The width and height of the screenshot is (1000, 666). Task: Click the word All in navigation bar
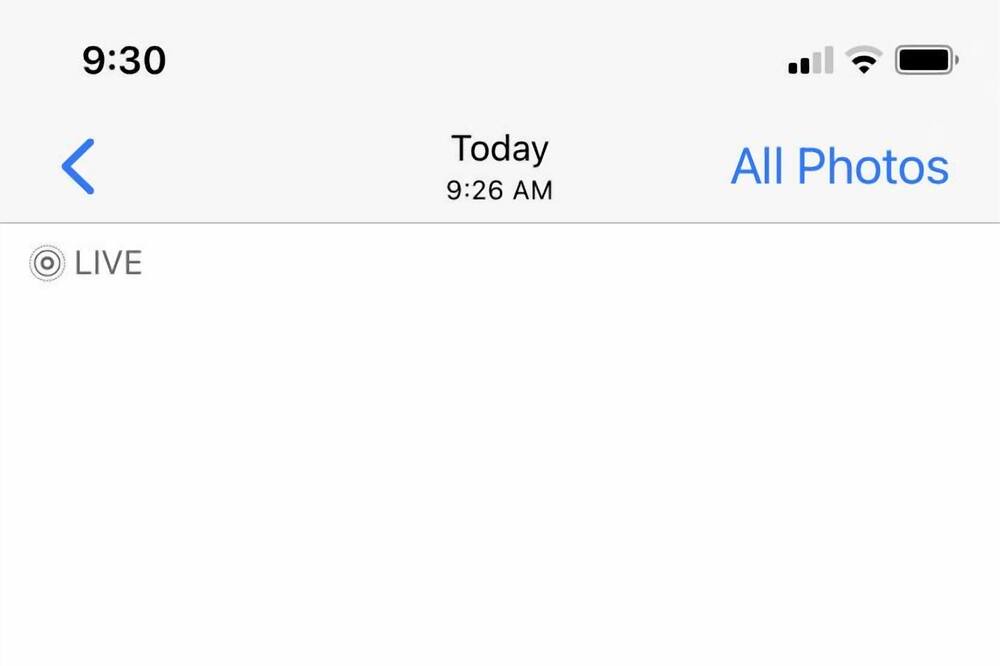tap(757, 166)
